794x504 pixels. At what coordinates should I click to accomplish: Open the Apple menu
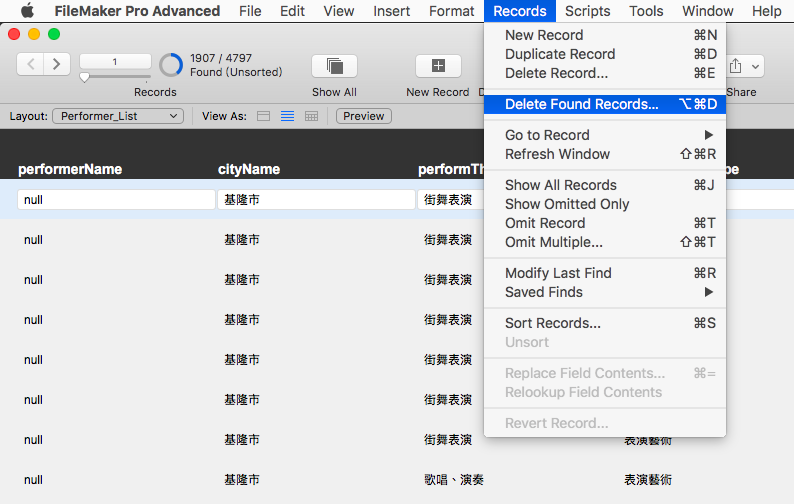(x=27, y=11)
